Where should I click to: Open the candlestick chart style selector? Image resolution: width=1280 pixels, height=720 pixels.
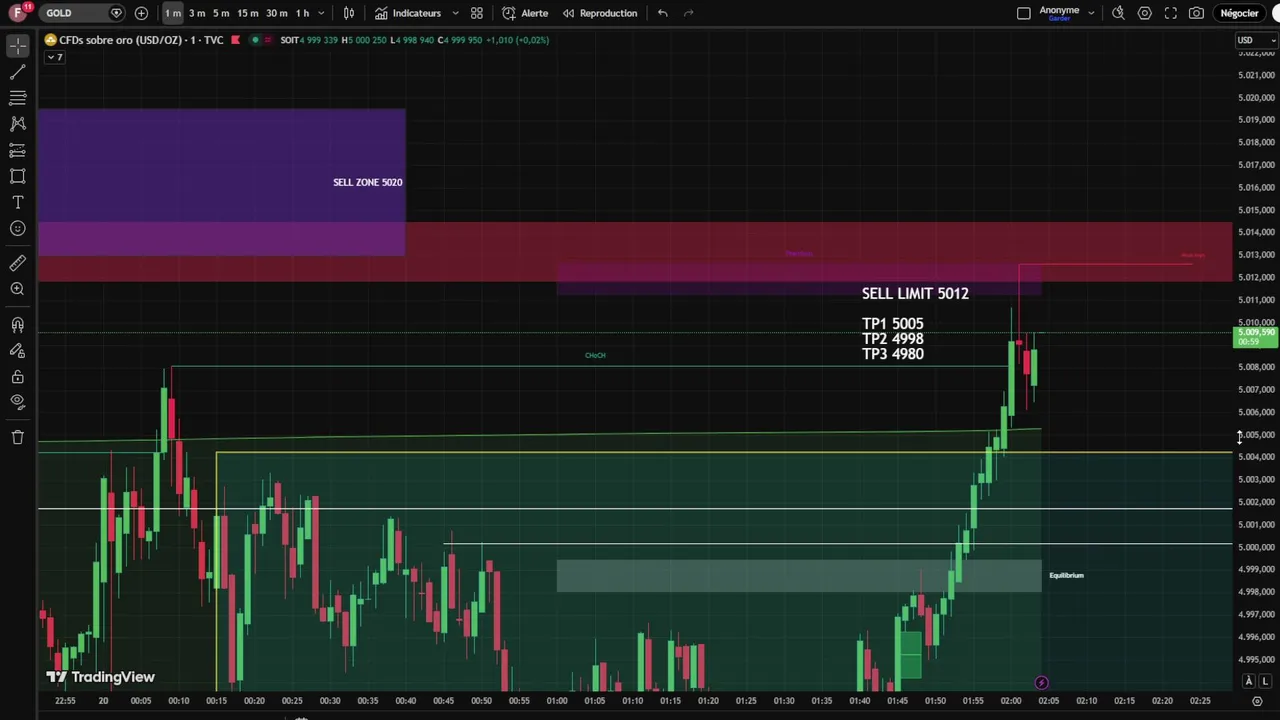pos(349,13)
